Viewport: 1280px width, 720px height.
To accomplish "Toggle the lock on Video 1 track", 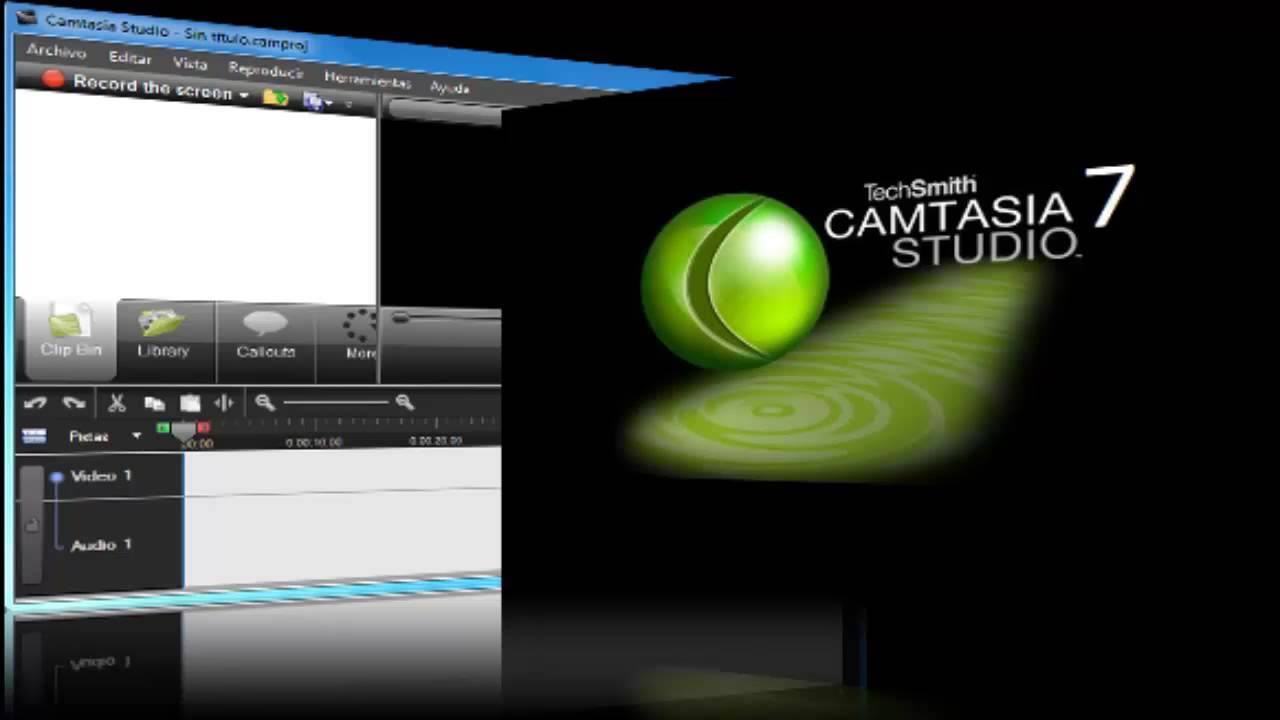I will pos(32,524).
